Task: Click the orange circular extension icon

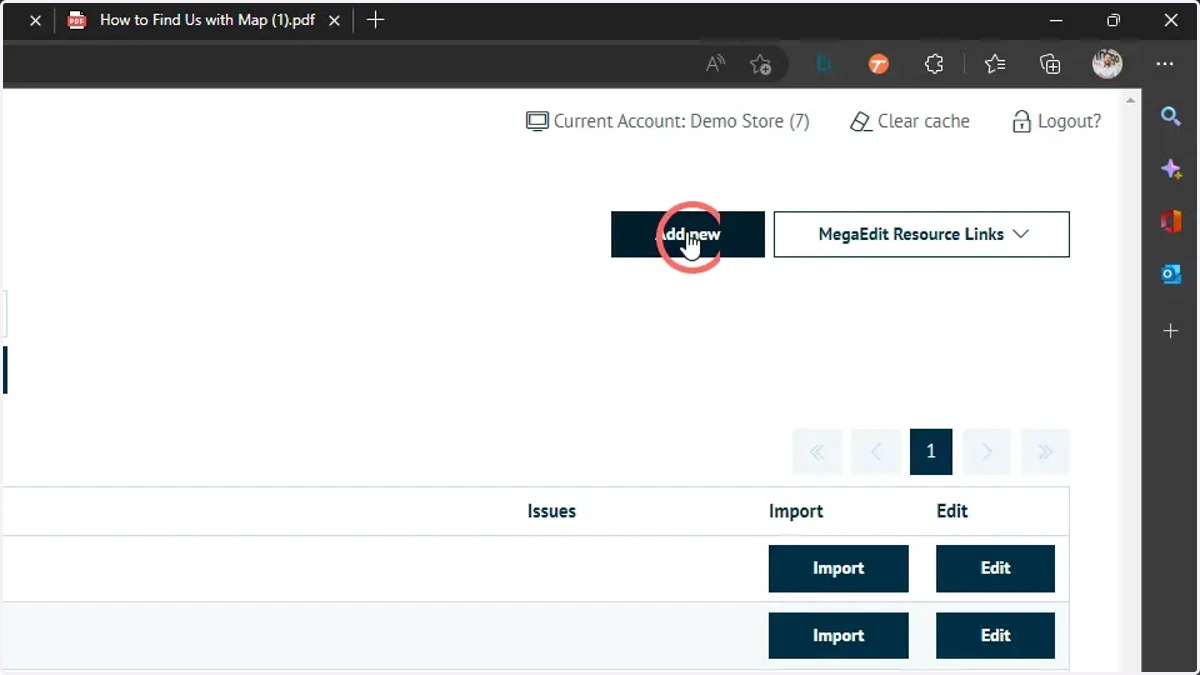Action: (878, 64)
